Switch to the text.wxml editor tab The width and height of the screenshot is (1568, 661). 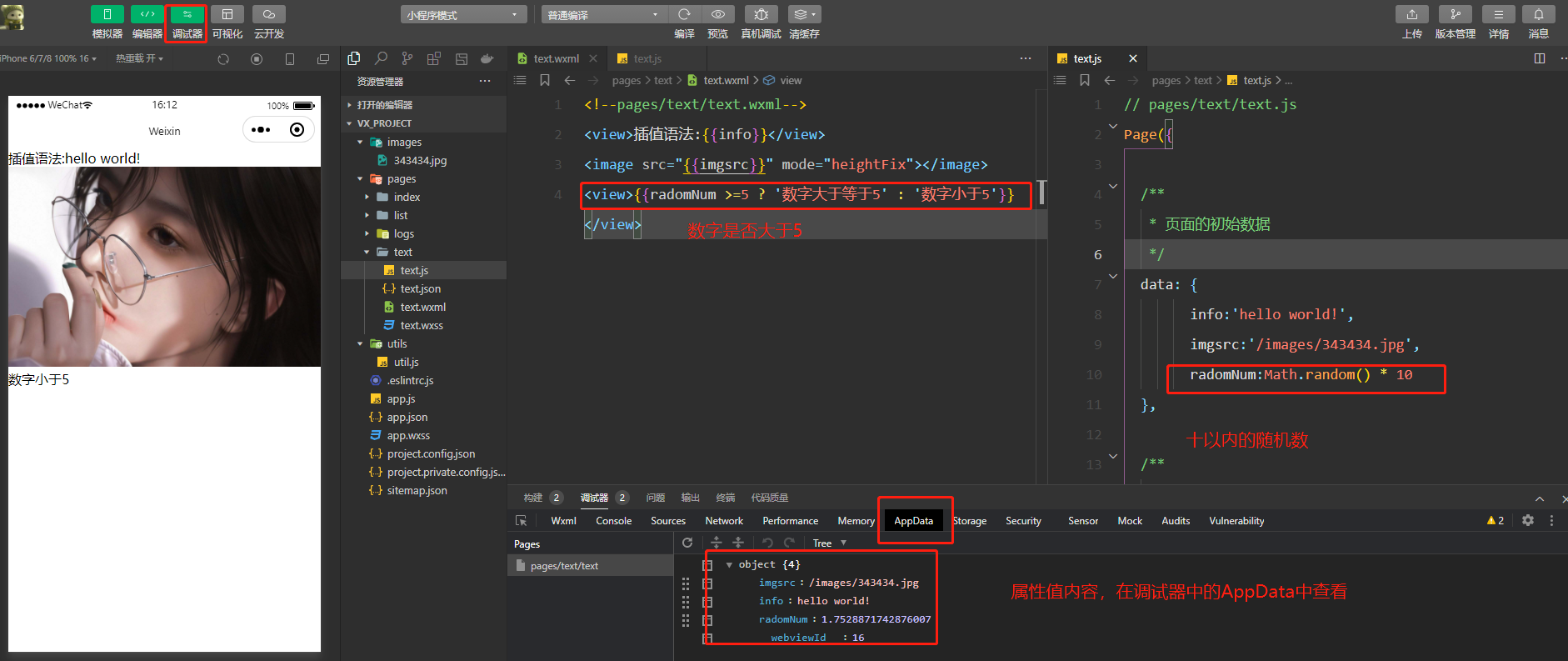pos(556,58)
